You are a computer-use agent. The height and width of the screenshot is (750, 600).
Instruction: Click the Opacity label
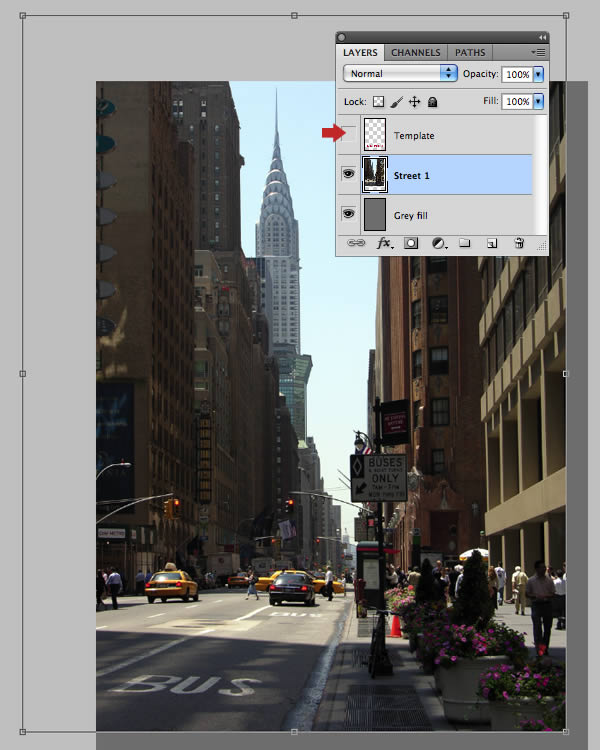point(480,74)
